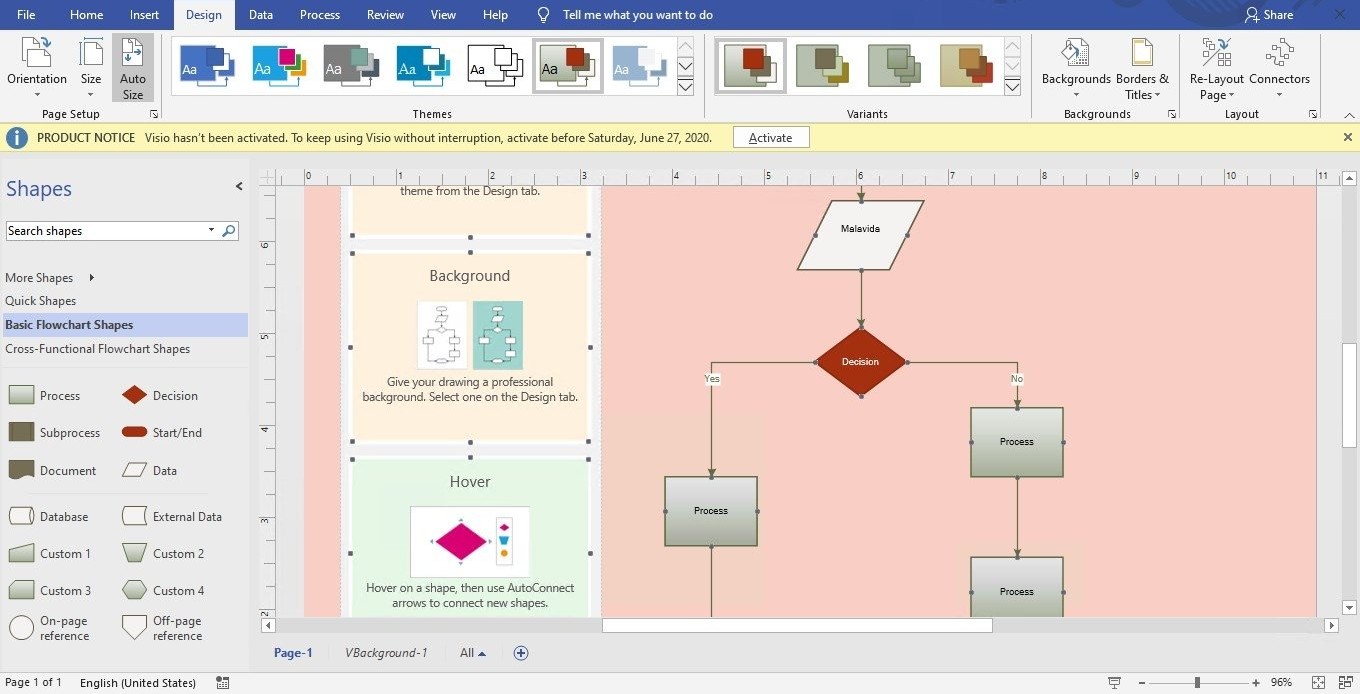Open the Connectors style menu

(x=1279, y=56)
